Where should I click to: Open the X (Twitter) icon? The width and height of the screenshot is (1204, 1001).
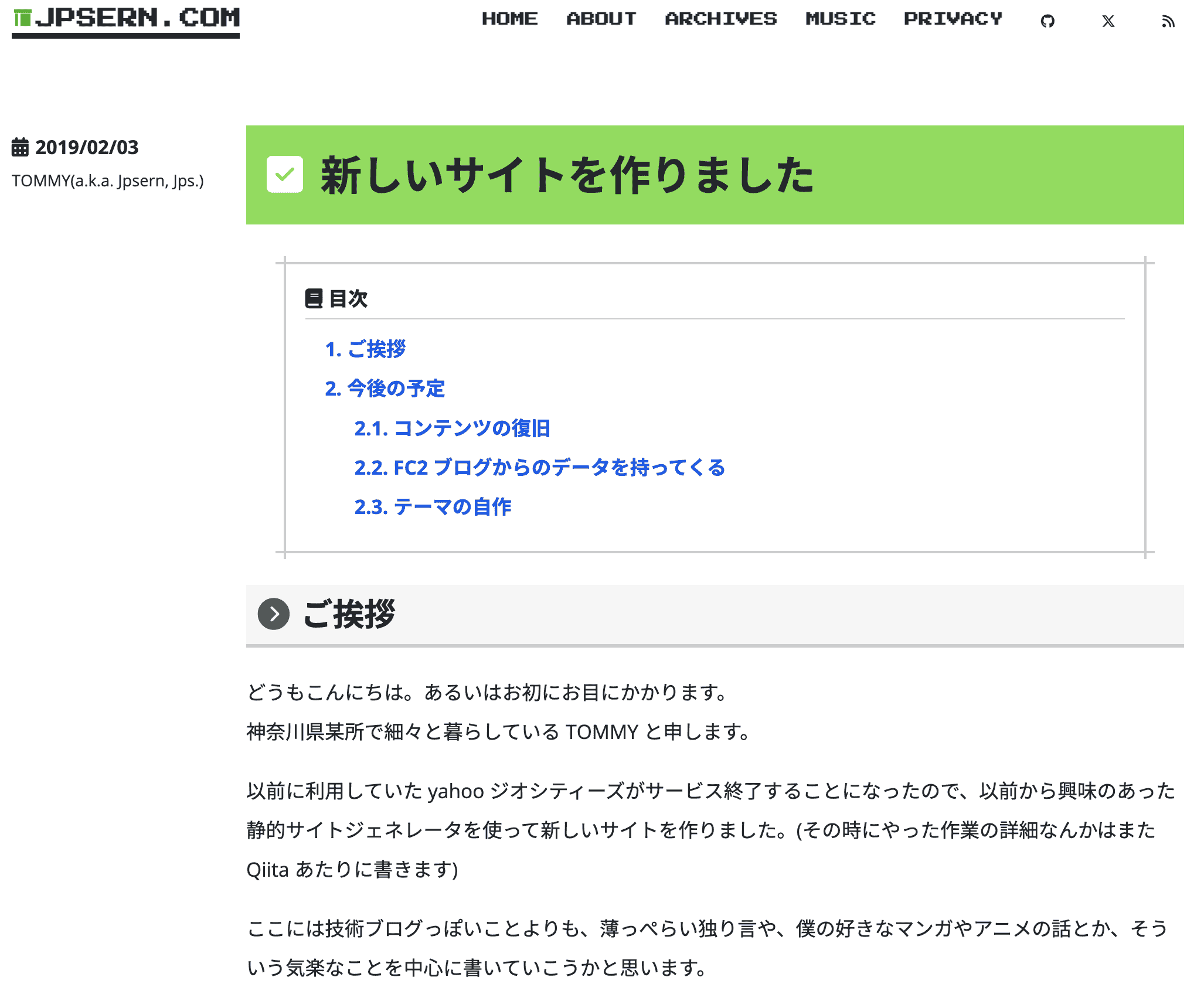(1108, 21)
